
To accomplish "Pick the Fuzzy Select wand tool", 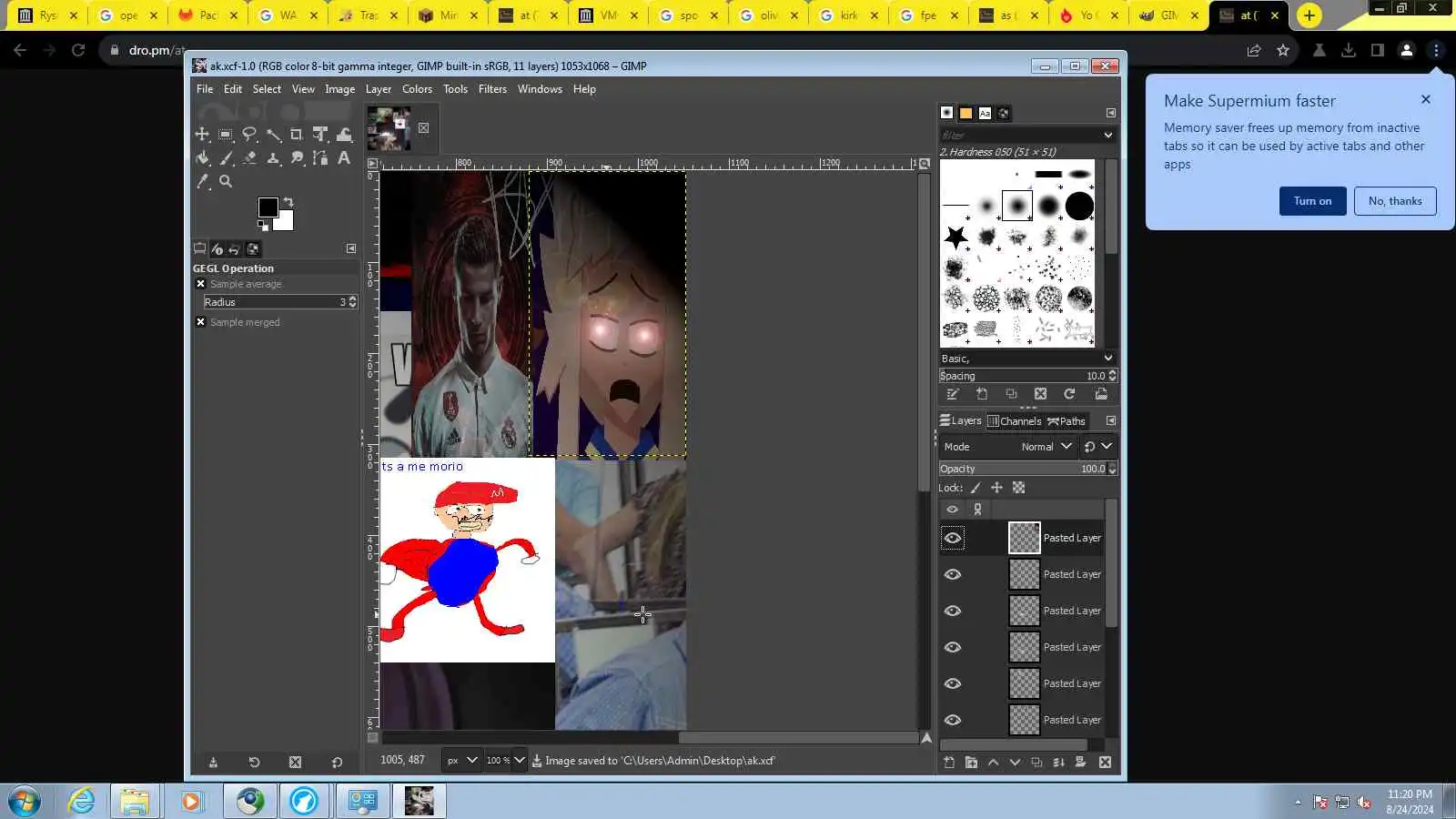I will click(273, 135).
